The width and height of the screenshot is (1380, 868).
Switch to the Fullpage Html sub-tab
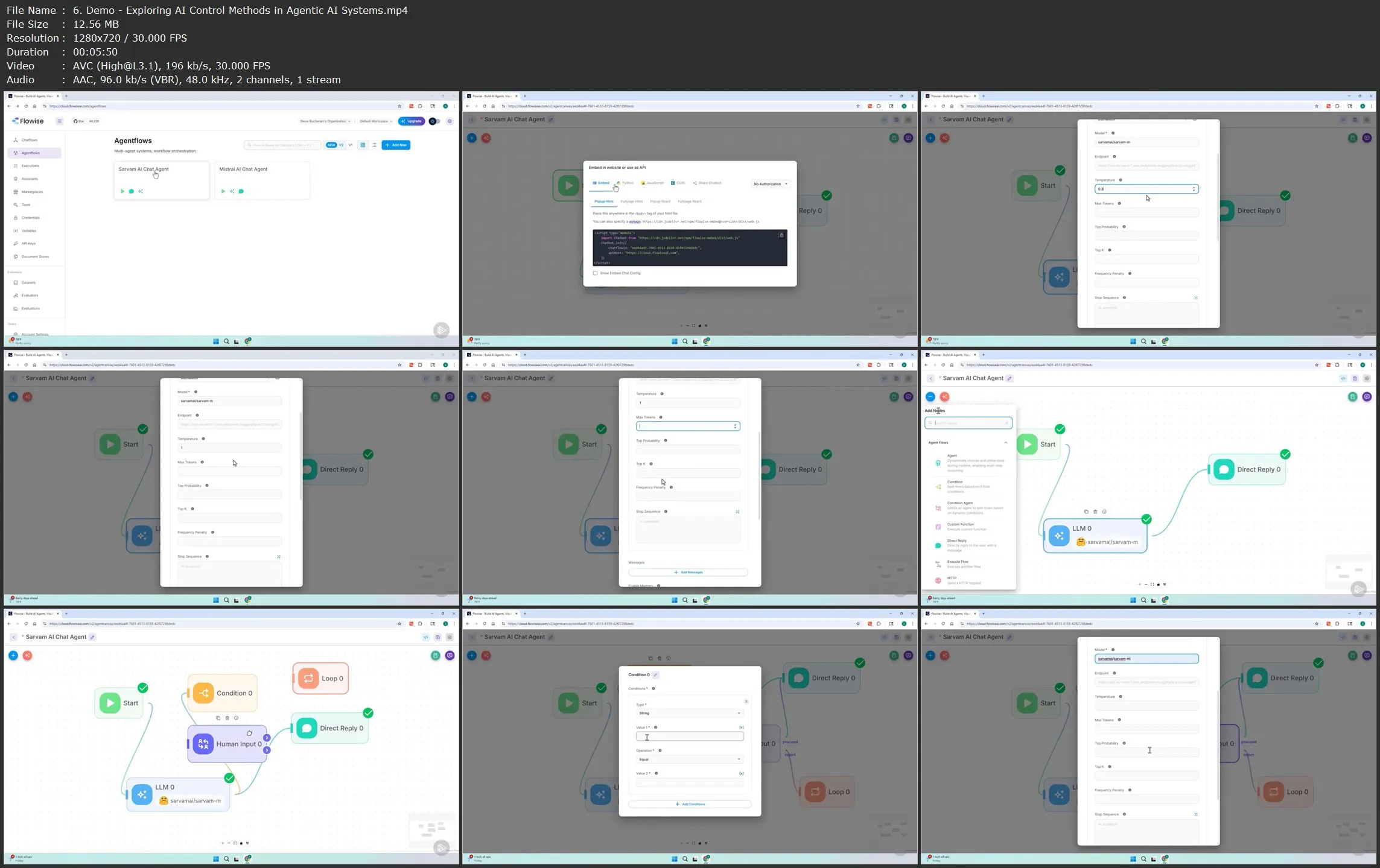point(631,201)
